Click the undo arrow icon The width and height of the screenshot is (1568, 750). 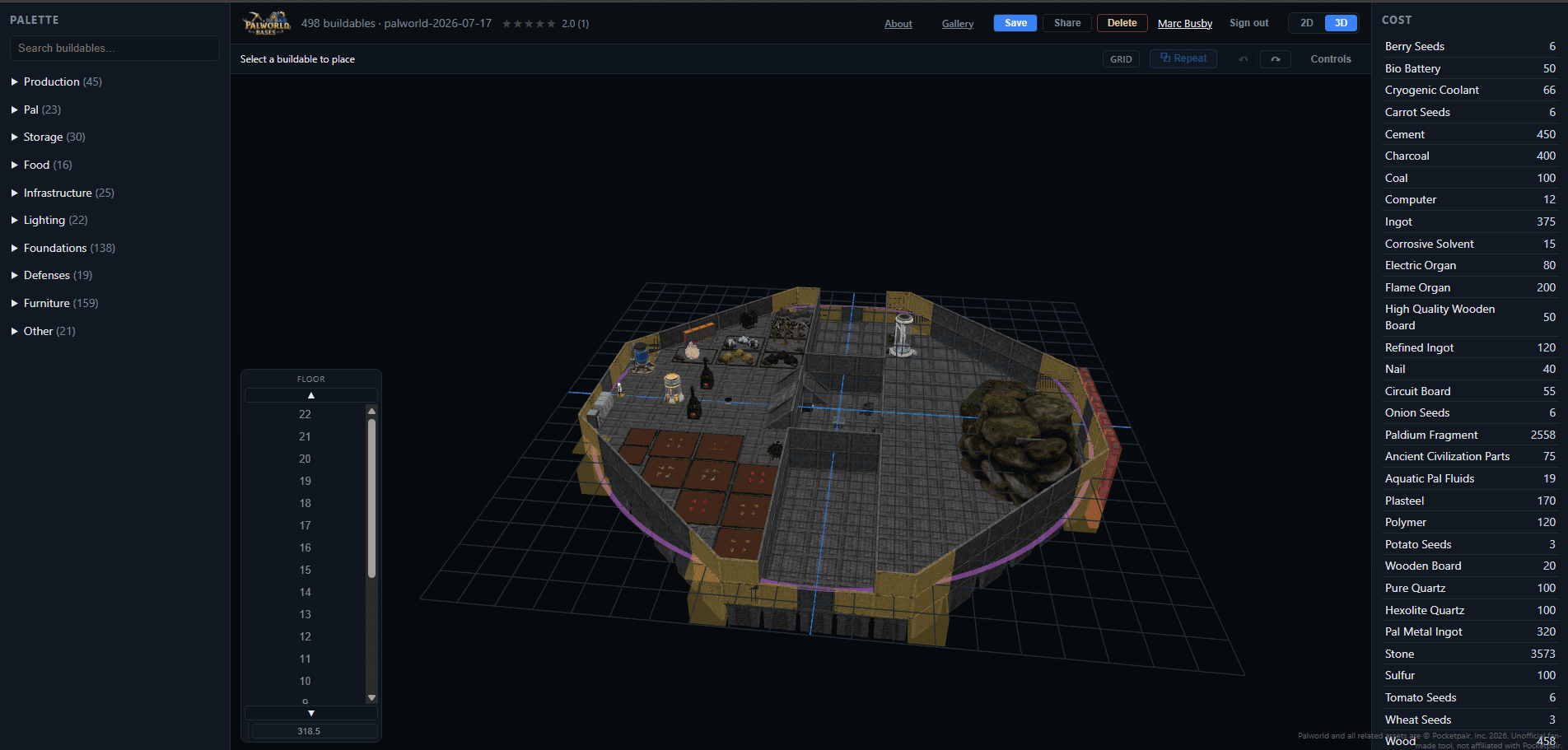pos(1244,59)
